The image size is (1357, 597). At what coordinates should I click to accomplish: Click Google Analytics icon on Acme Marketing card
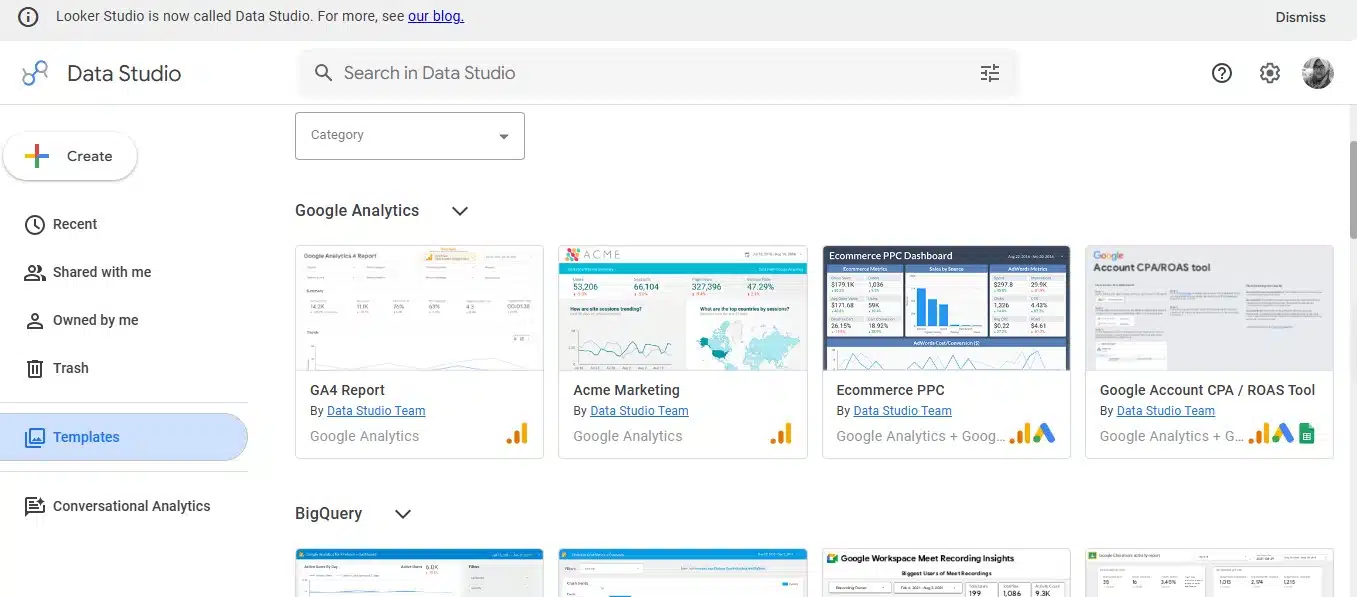point(781,434)
